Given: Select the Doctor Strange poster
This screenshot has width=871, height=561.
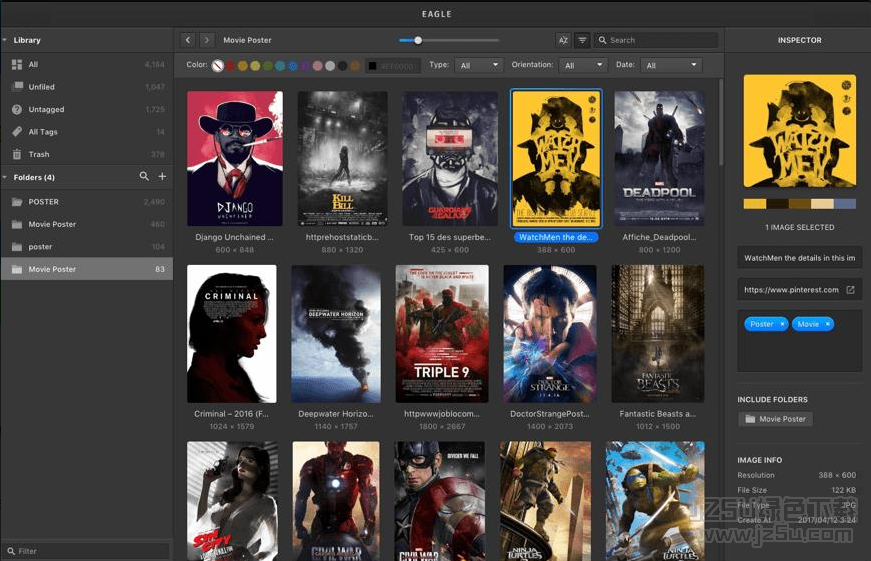Looking at the screenshot, I should [x=550, y=333].
